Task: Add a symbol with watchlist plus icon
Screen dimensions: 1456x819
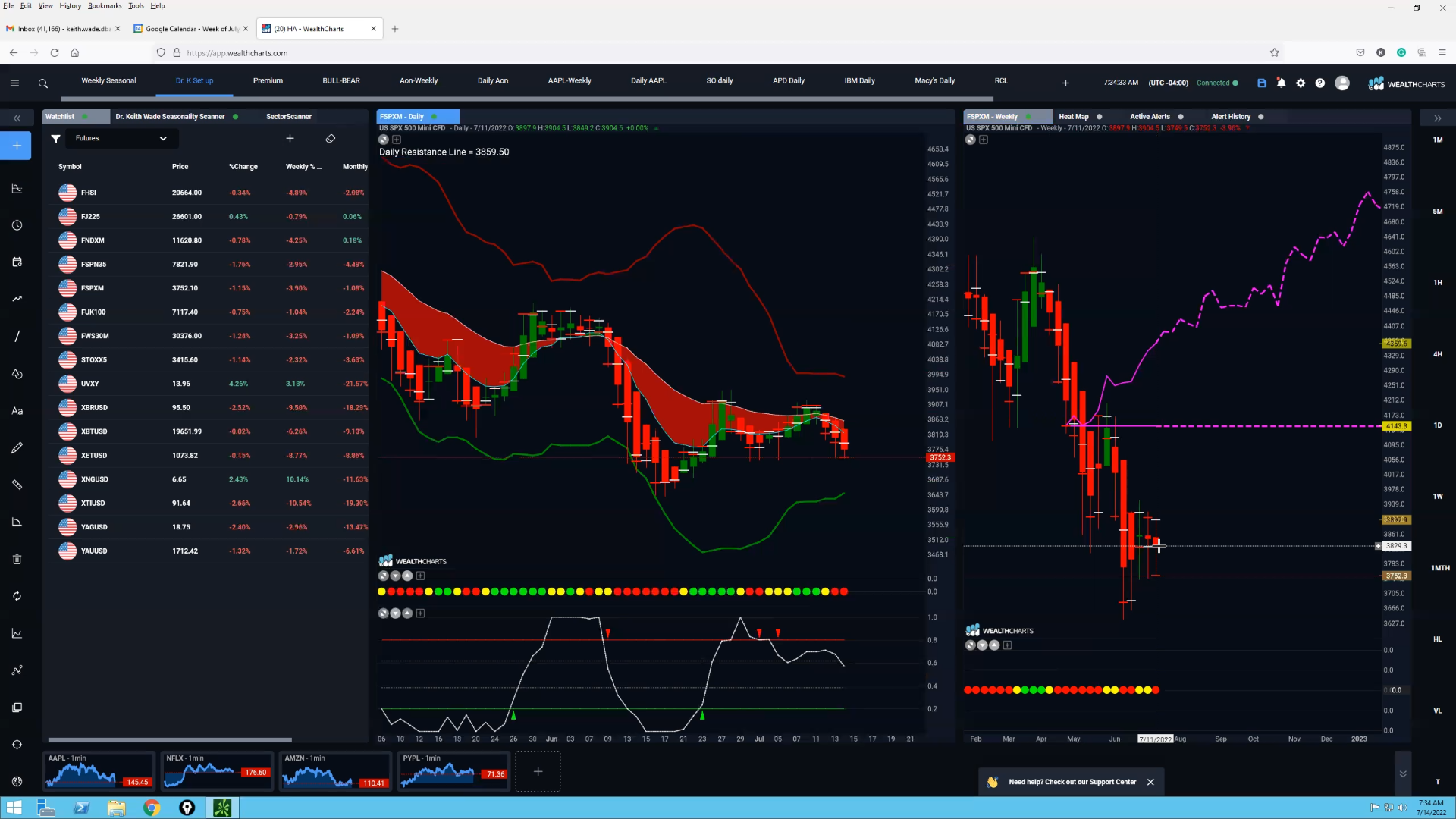Action: coord(290,138)
